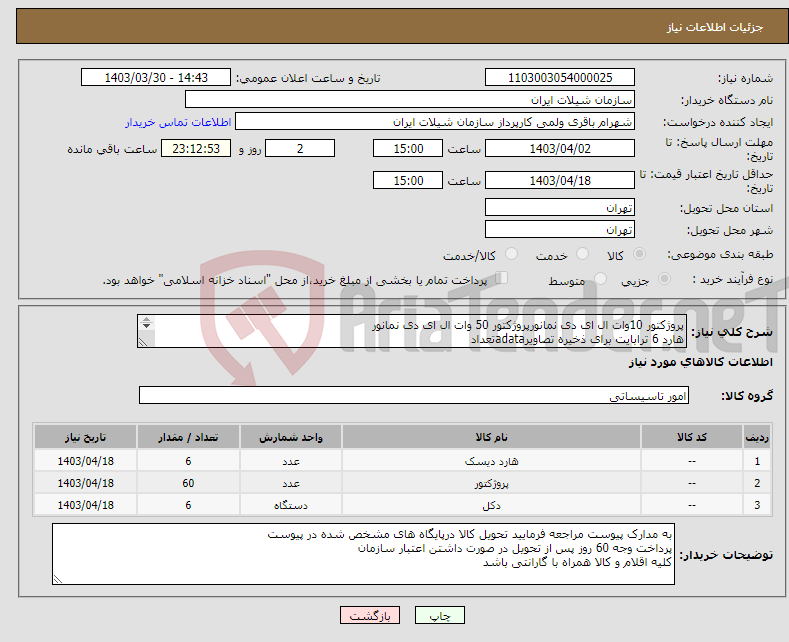Click the resize grip of the شرح کلی نیاز box

[143, 342]
